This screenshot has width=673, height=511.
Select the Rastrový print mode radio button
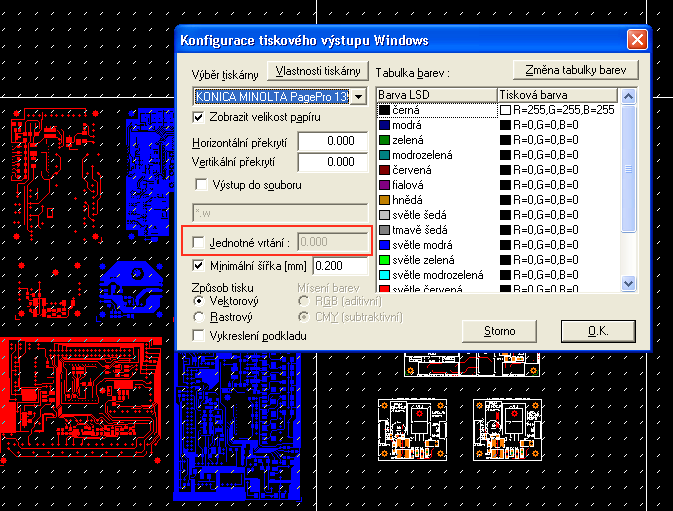point(198,317)
